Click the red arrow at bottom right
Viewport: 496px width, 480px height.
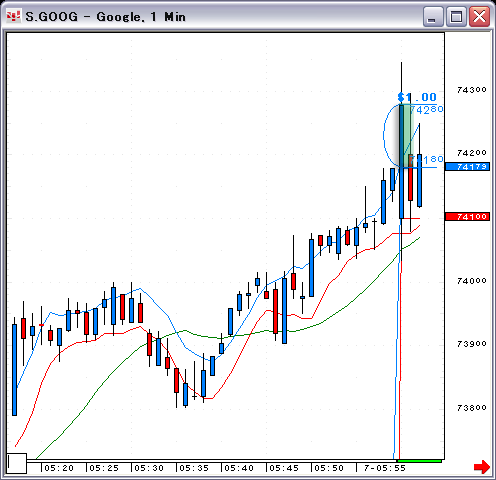(x=482, y=466)
